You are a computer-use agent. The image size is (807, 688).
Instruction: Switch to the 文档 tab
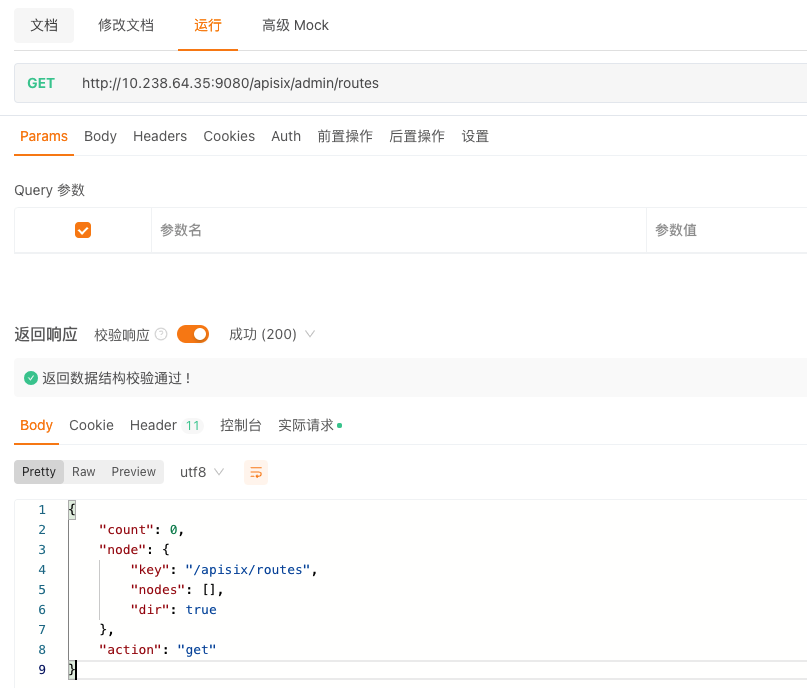tap(44, 25)
